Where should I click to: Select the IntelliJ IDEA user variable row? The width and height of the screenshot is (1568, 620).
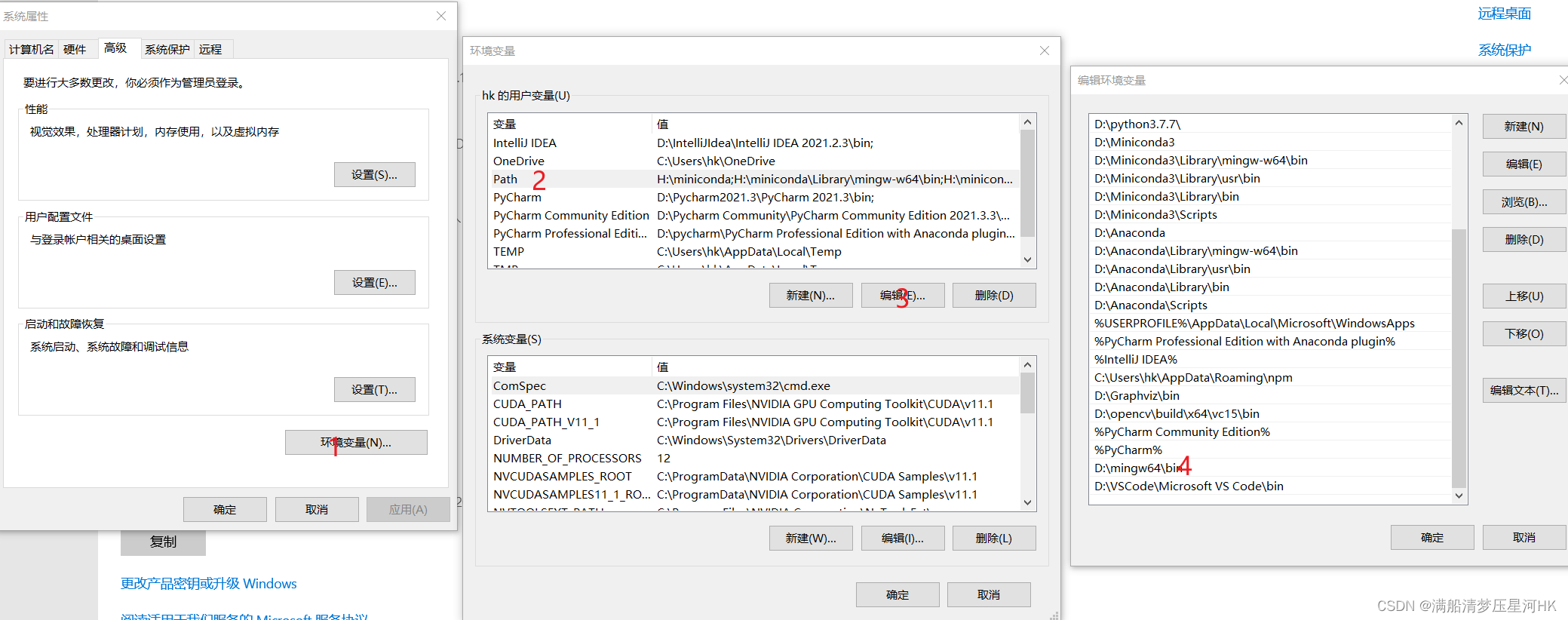754,143
